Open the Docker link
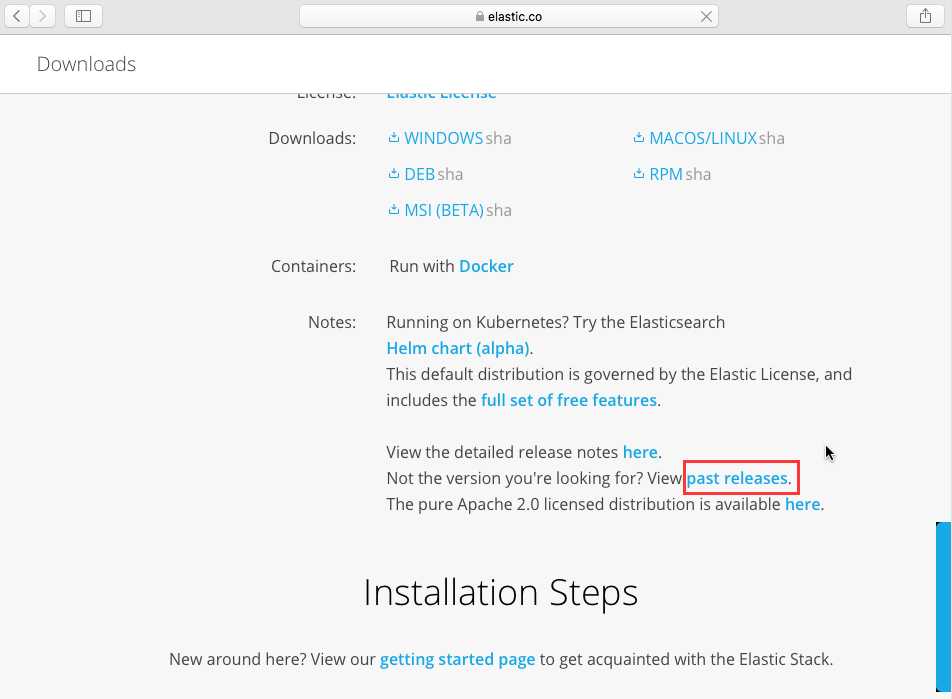952x699 pixels. pyautogui.click(x=486, y=267)
